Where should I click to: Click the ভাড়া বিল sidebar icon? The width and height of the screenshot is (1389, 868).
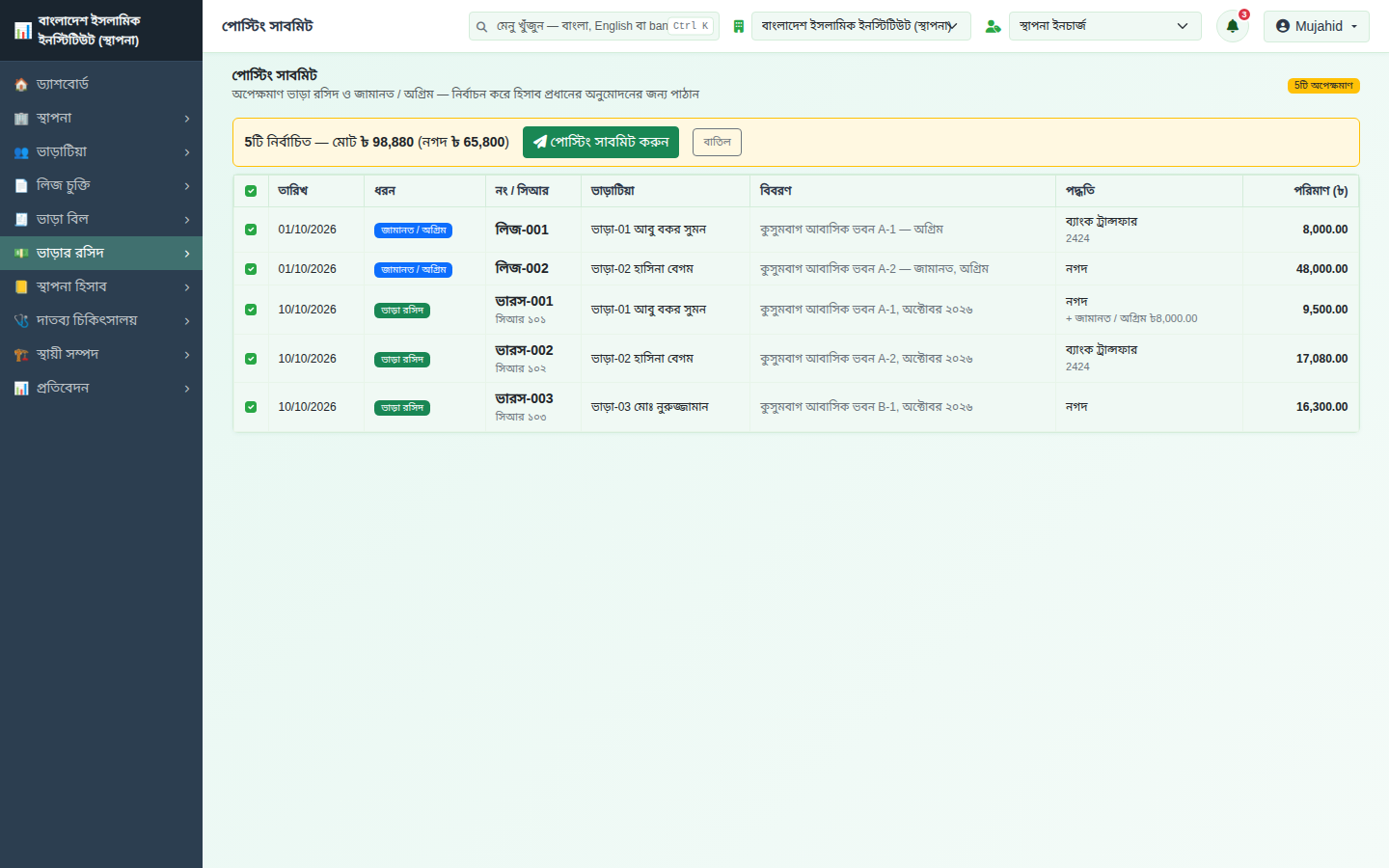coord(21,220)
